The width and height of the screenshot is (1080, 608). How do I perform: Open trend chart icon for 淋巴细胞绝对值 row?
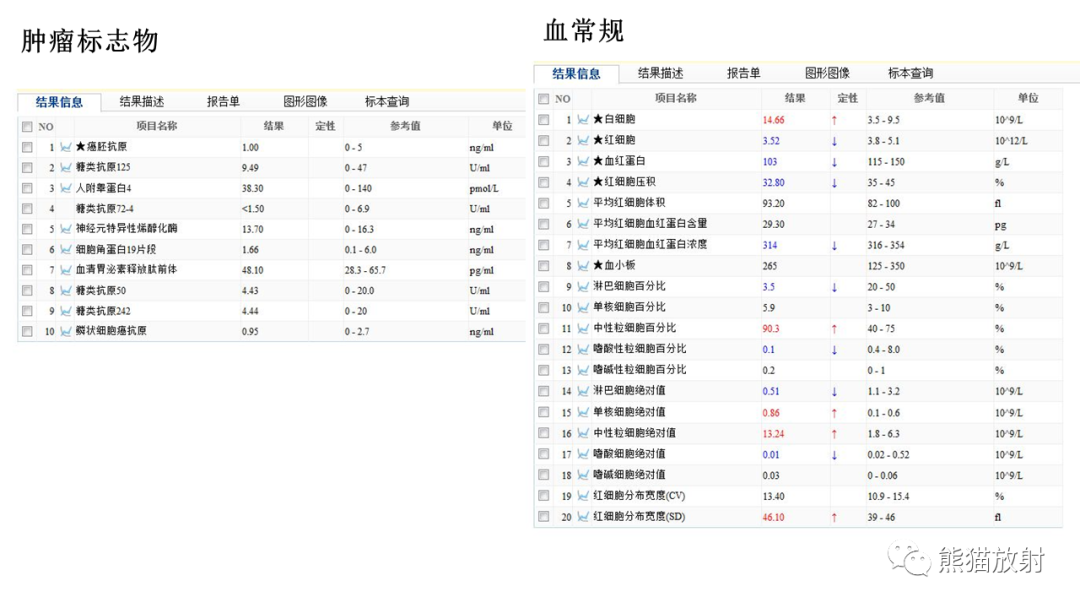(583, 391)
